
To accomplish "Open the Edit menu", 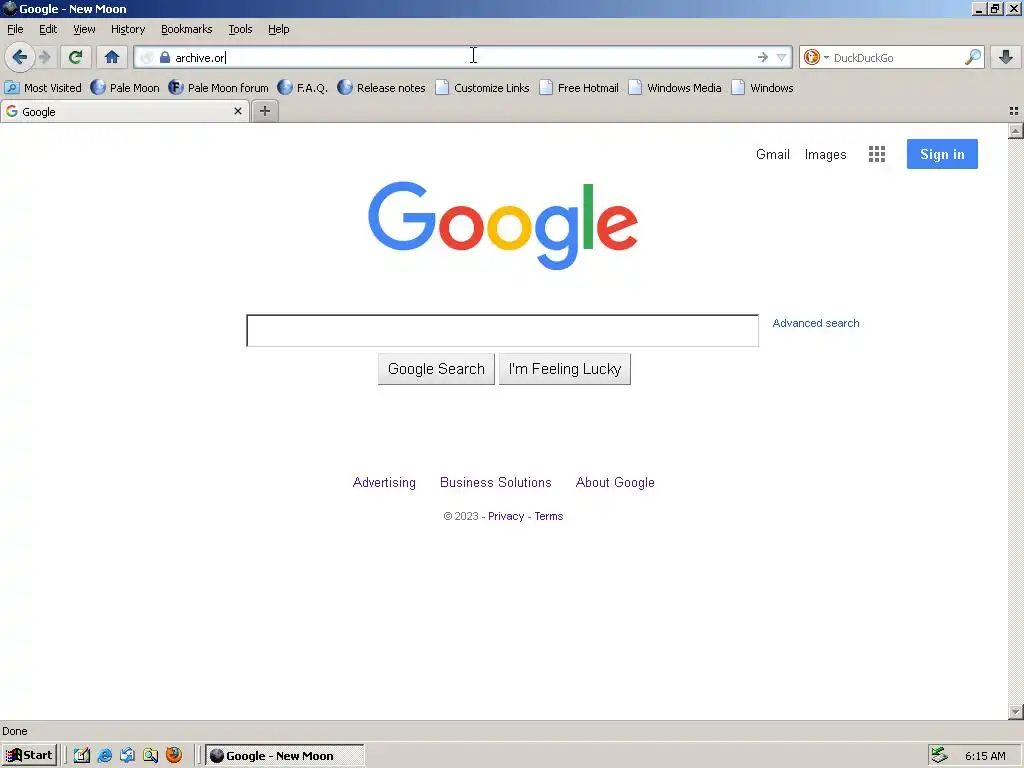I will pos(48,29).
